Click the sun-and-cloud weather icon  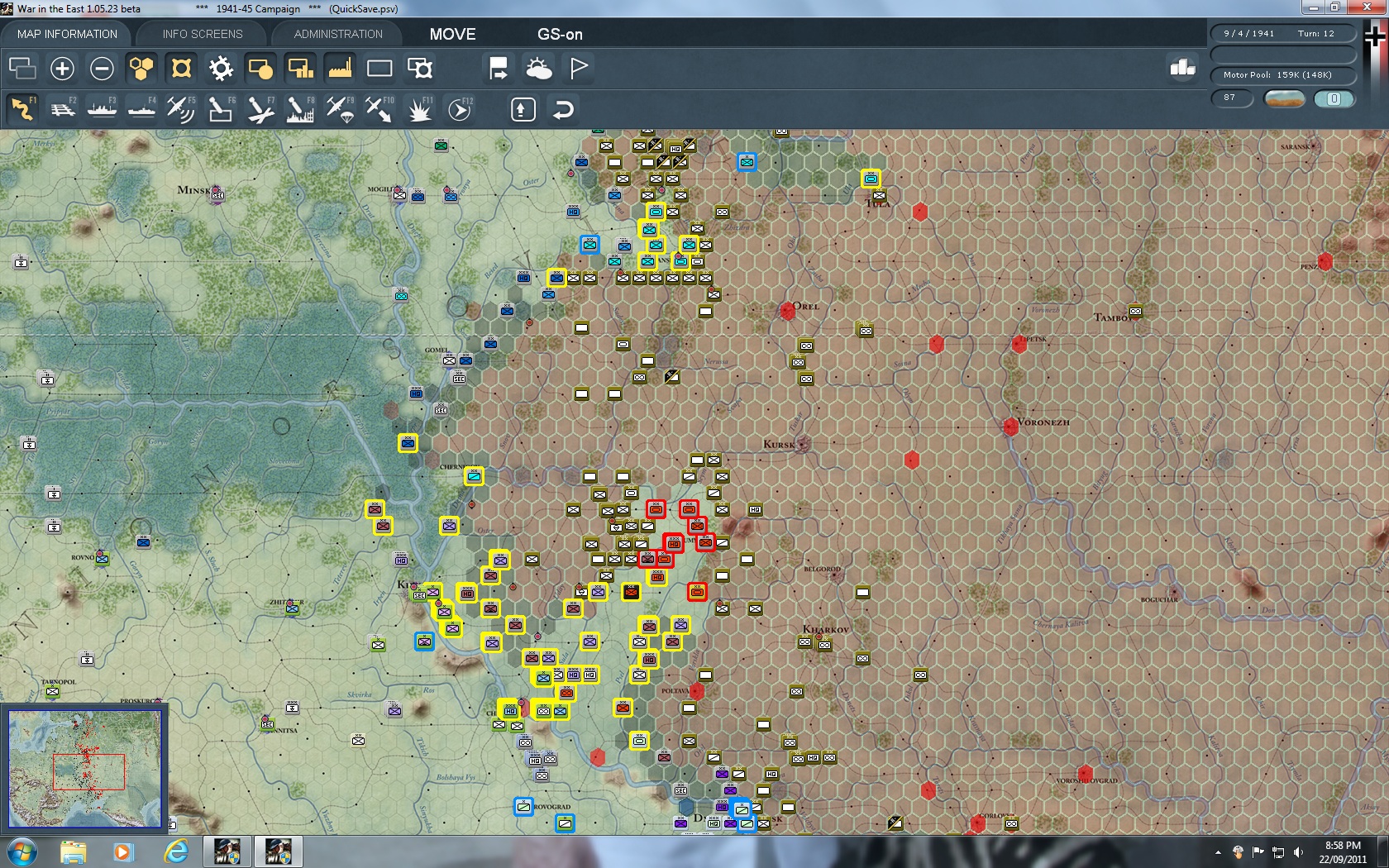pos(538,68)
